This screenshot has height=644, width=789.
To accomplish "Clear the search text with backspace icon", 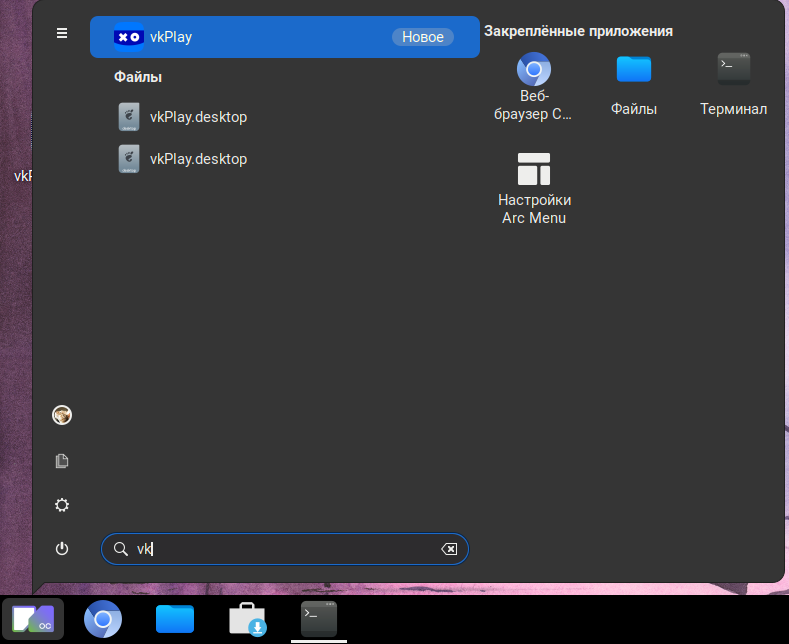I will (x=449, y=549).
